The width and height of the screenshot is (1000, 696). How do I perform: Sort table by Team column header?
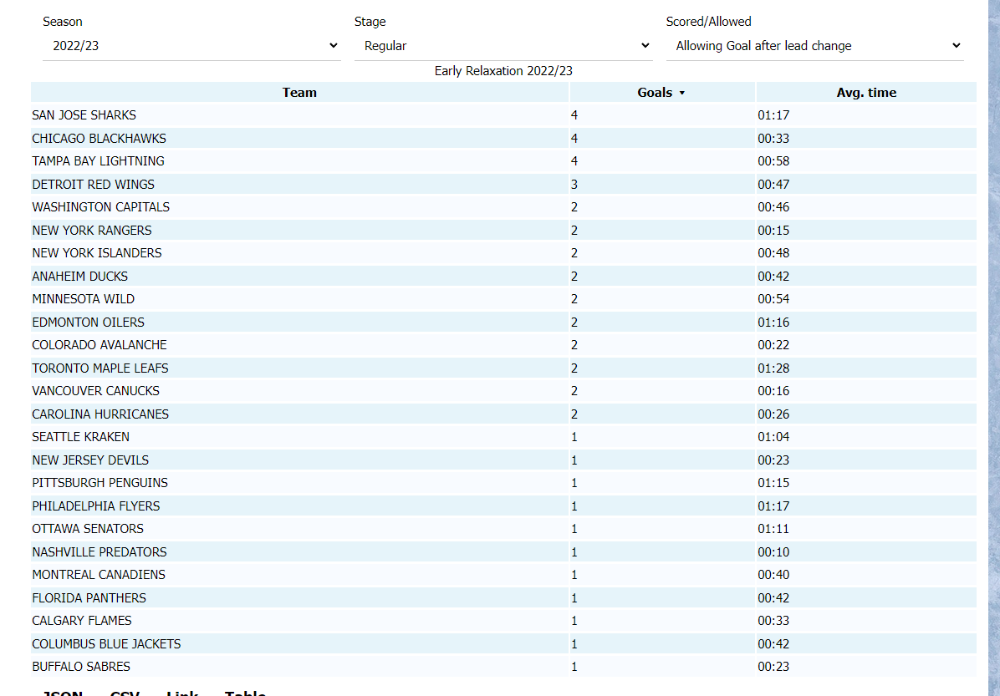pos(299,93)
